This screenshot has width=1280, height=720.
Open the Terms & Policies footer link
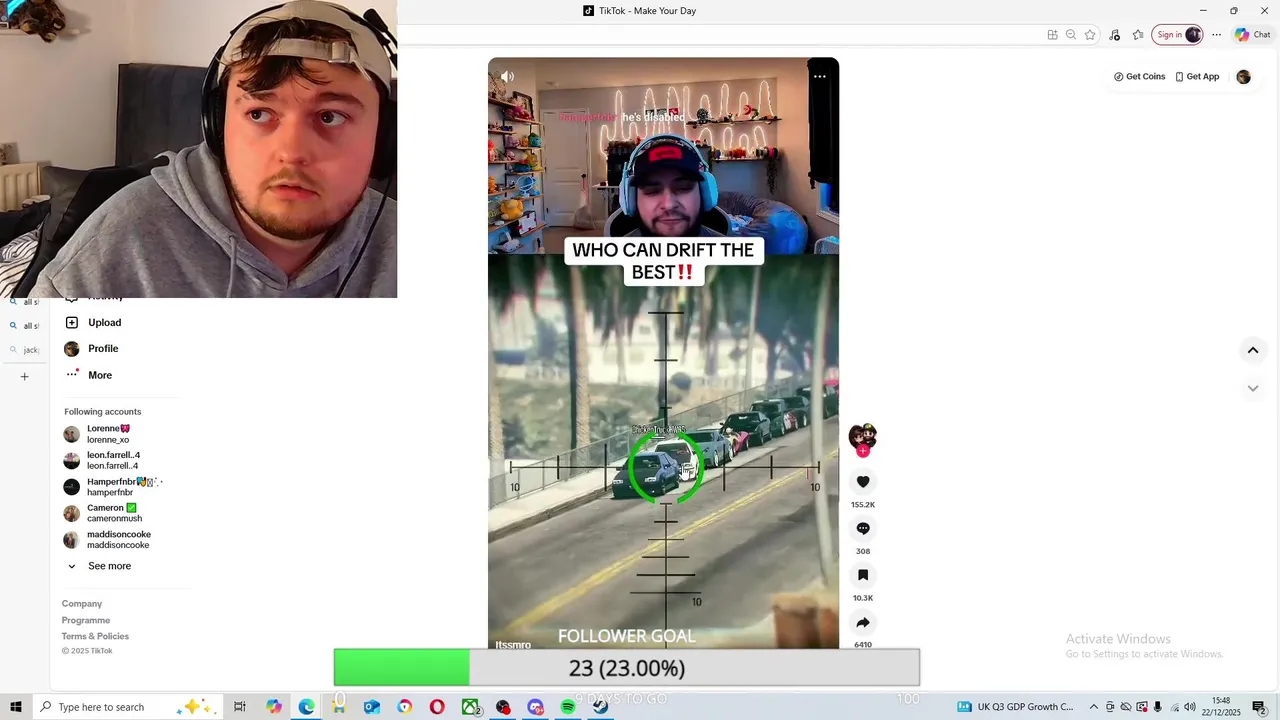[95, 636]
